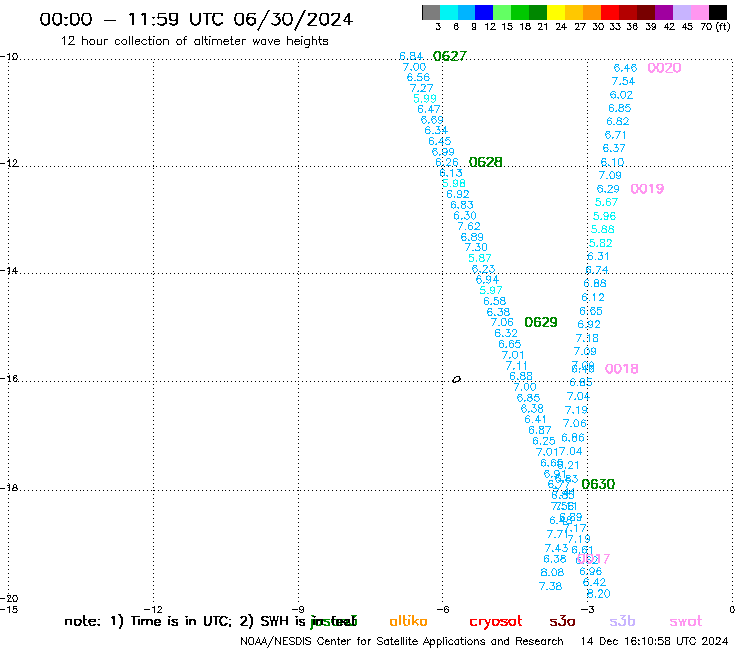Click the -18 latitude axis label
The height and width of the screenshot is (650, 740).
9,487
